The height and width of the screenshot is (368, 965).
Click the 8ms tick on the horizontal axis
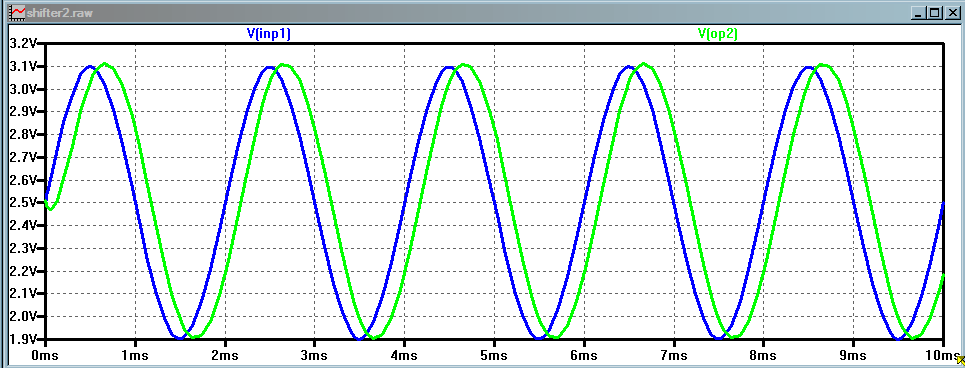(763, 356)
